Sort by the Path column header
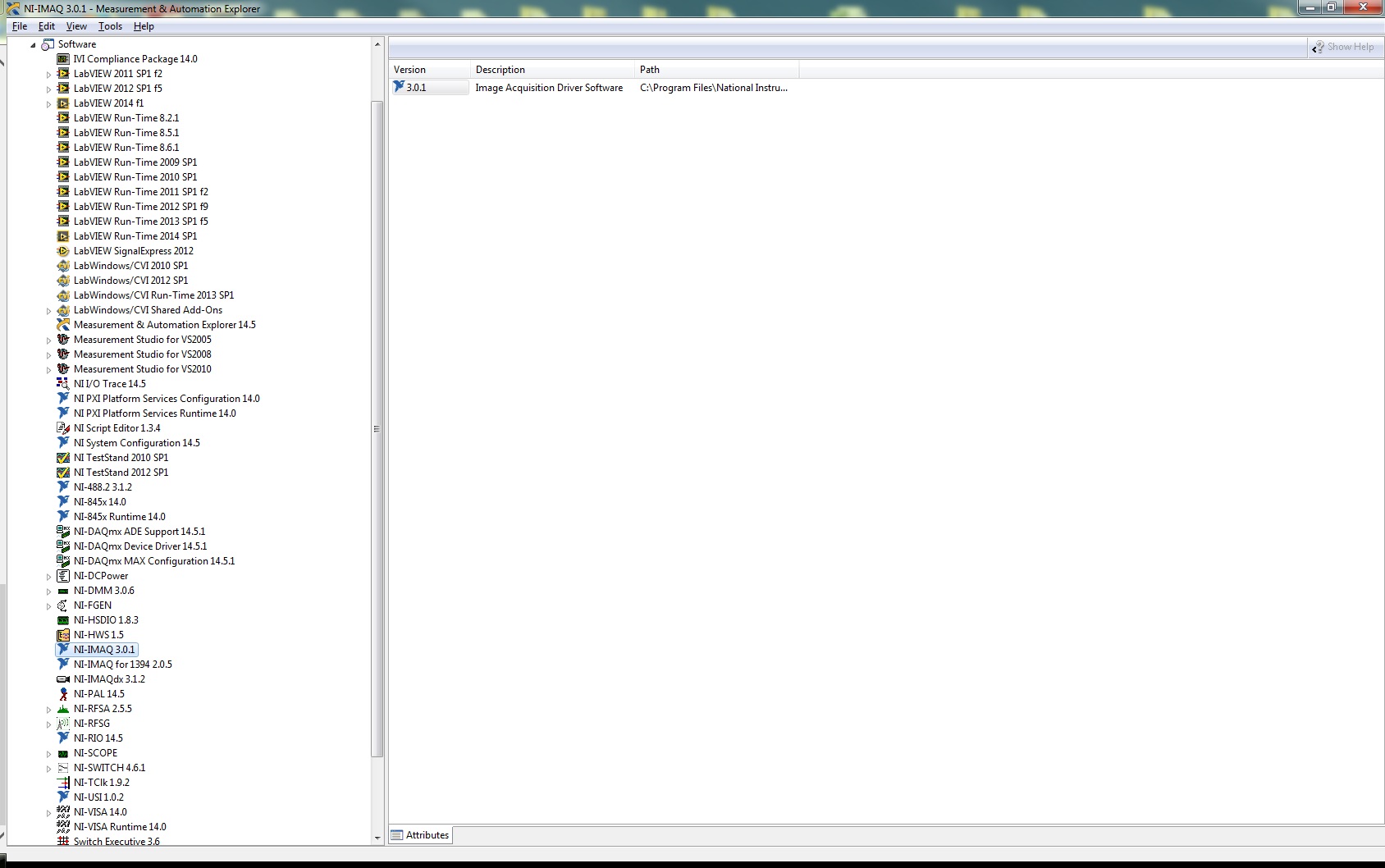 coord(717,70)
